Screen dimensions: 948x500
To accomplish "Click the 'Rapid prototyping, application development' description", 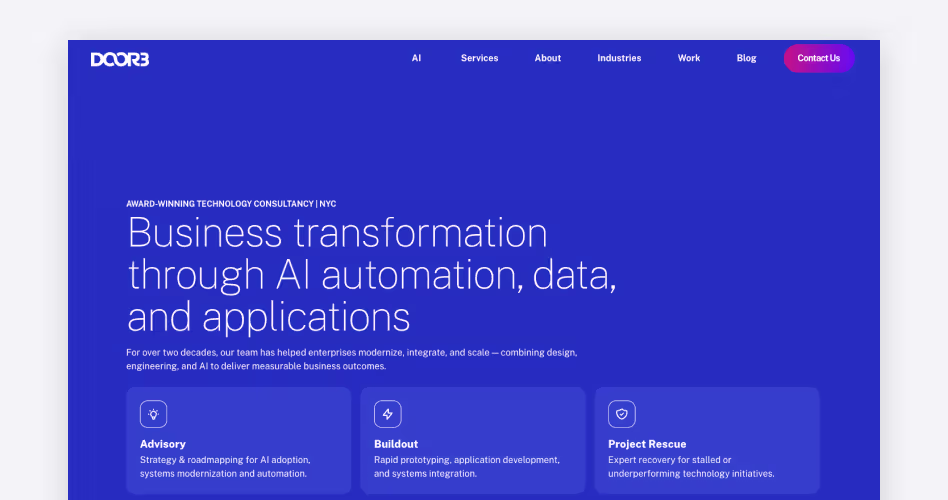I will (467, 467).
